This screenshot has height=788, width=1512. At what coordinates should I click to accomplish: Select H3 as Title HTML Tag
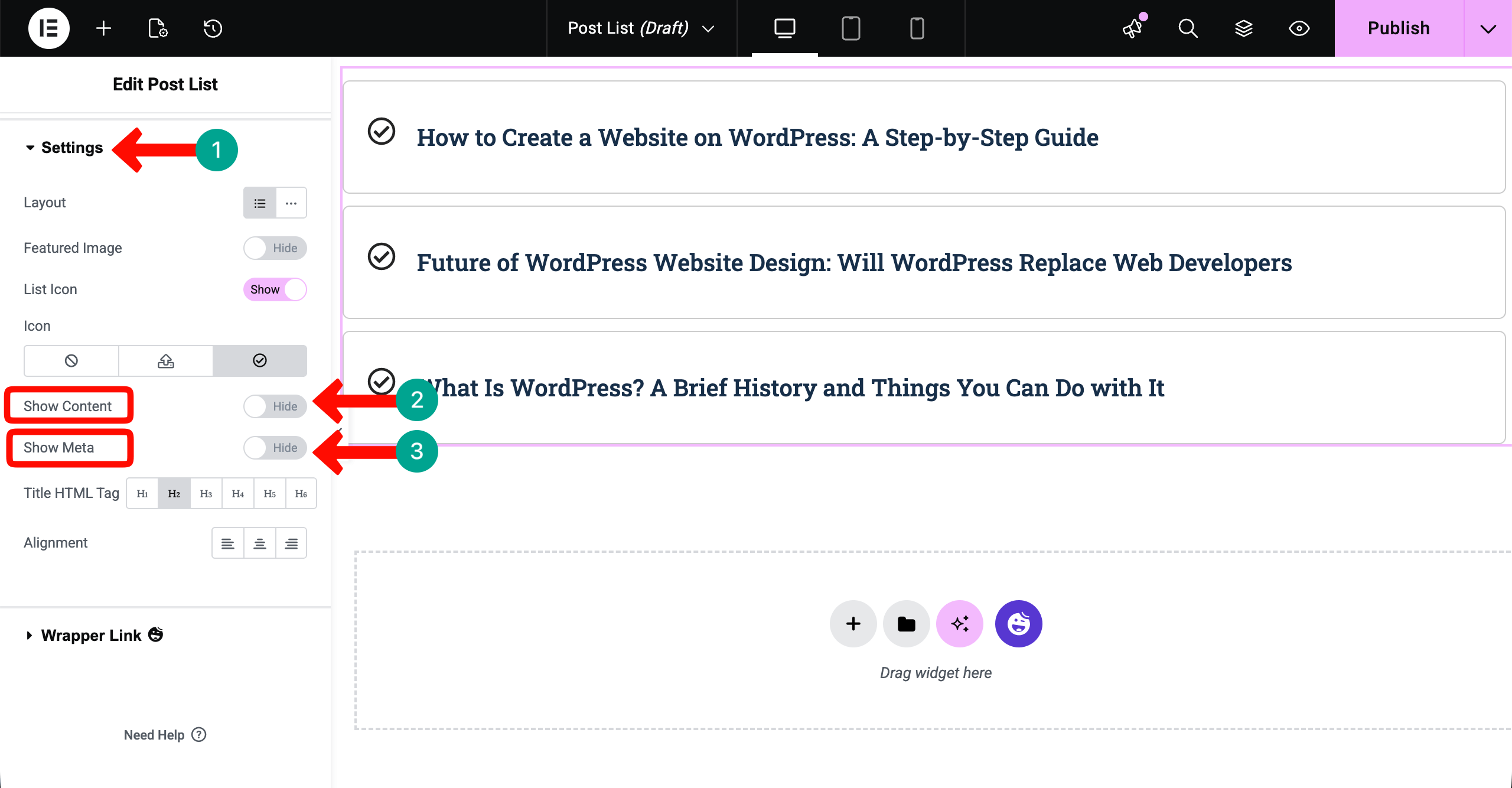coord(206,493)
